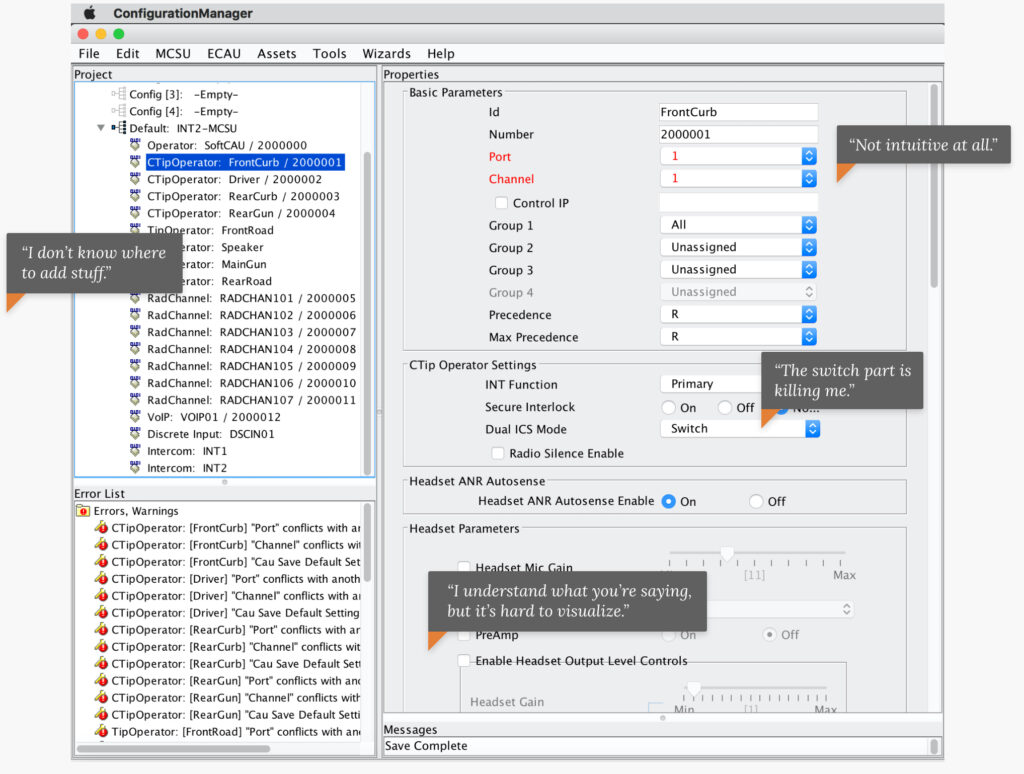Open the ConfigurationManager application menu

click(x=183, y=13)
